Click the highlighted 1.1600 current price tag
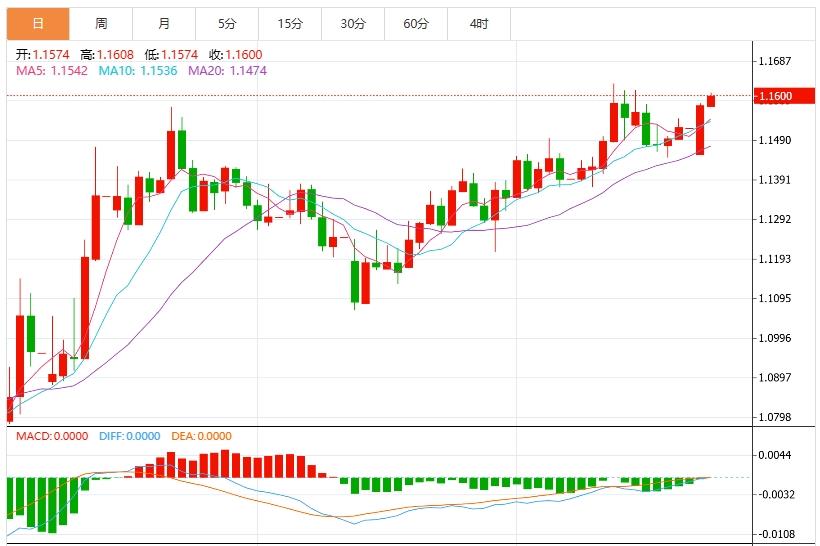820x546 pixels. point(776,96)
